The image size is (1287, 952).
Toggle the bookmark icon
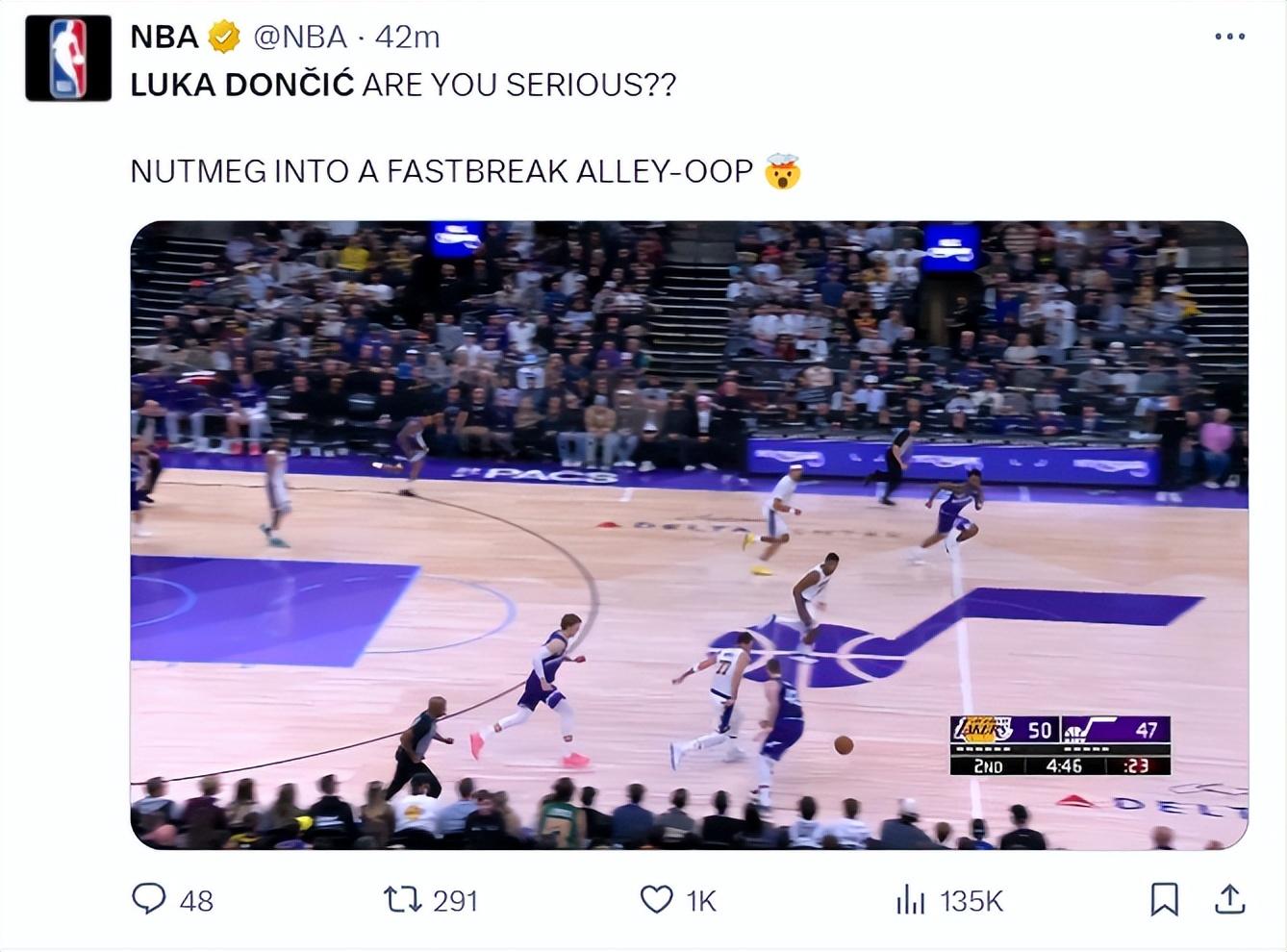coord(1164,900)
